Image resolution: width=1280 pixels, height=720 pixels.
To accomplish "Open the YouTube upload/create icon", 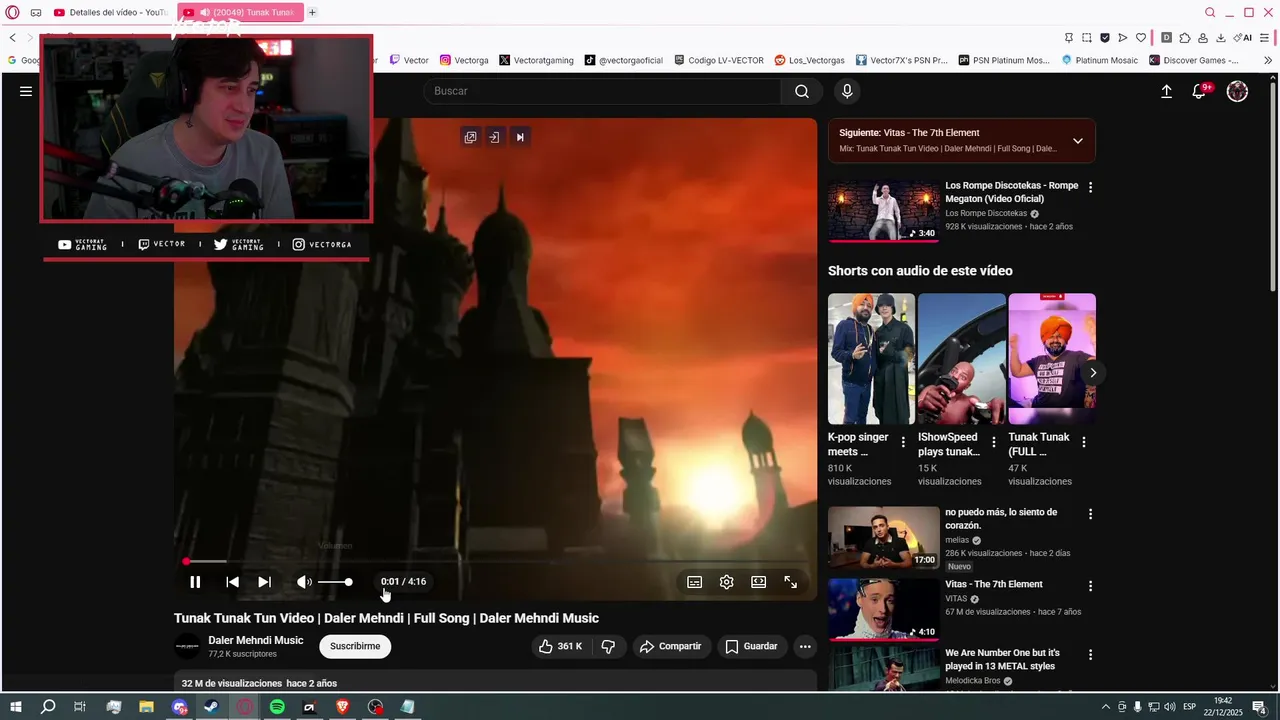I will (1166, 91).
